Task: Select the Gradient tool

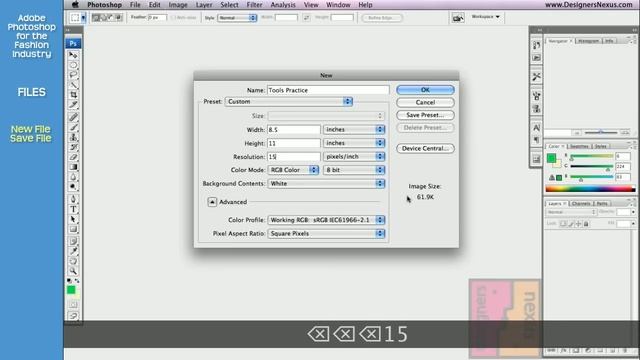Action: 73,167
